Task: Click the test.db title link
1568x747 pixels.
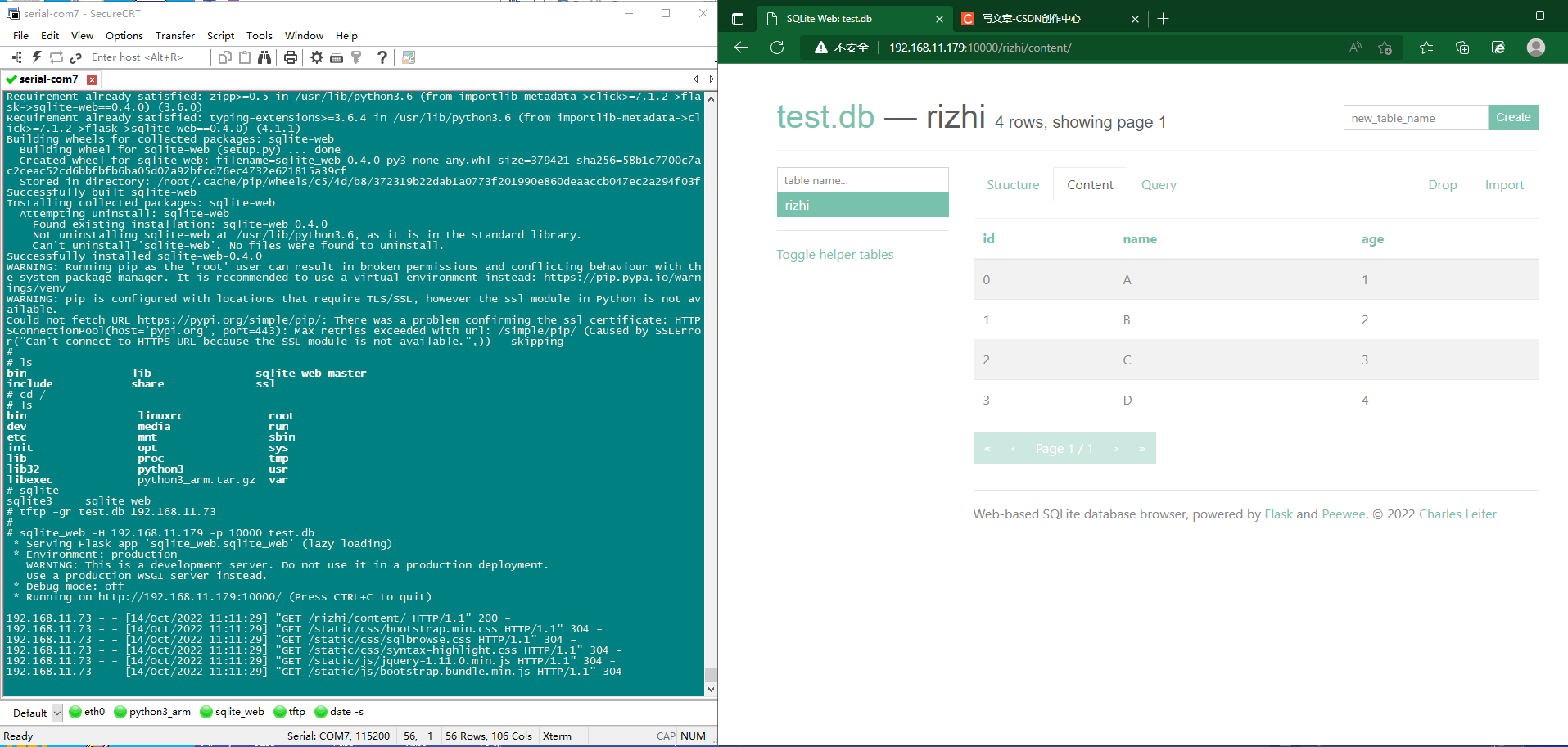Action: pyautogui.click(x=825, y=117)
